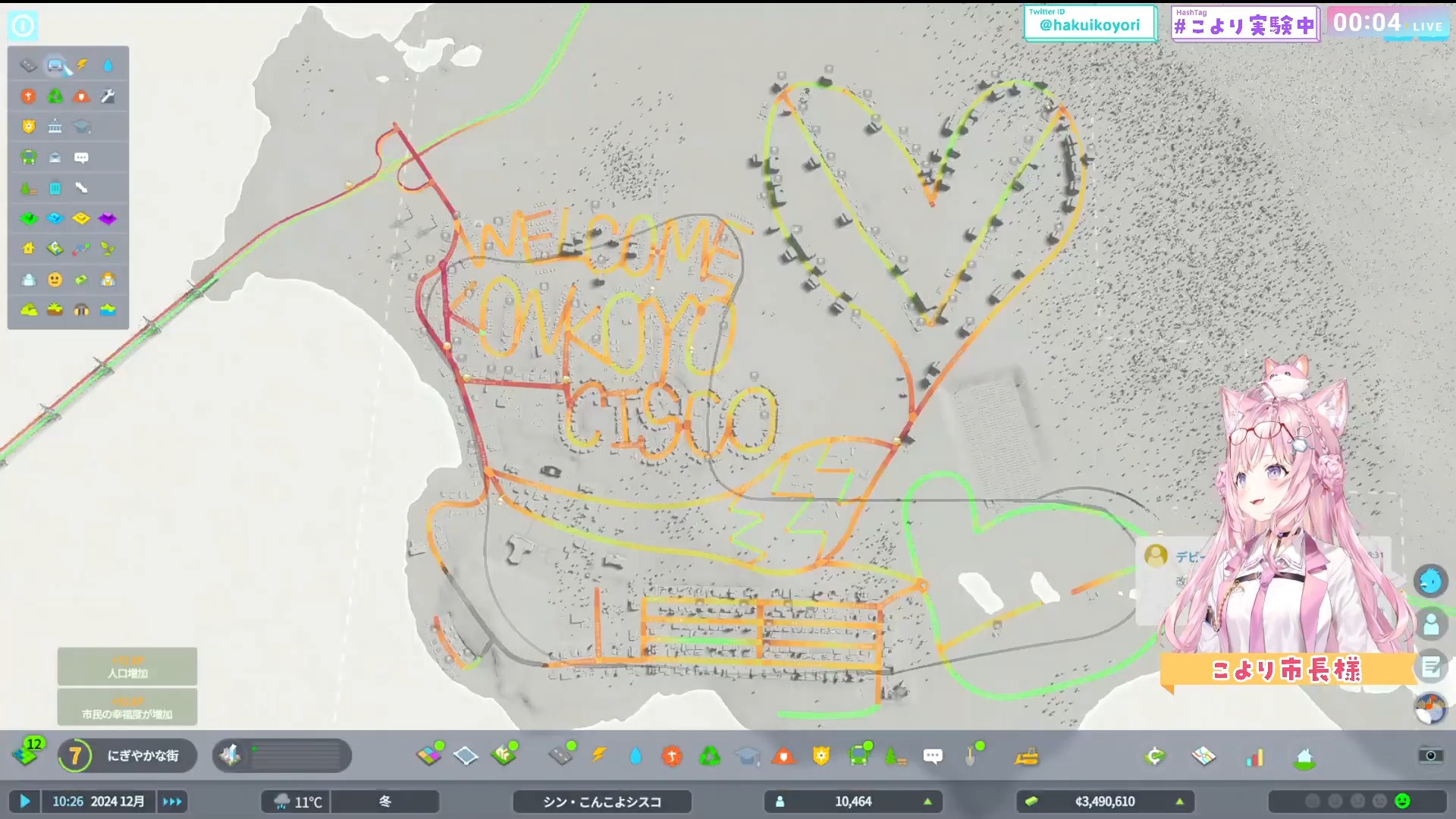The width and height of the screenshot is (1456, 819).
Task: Open the Noise pollution headphones info view
Action: (82, 309)
